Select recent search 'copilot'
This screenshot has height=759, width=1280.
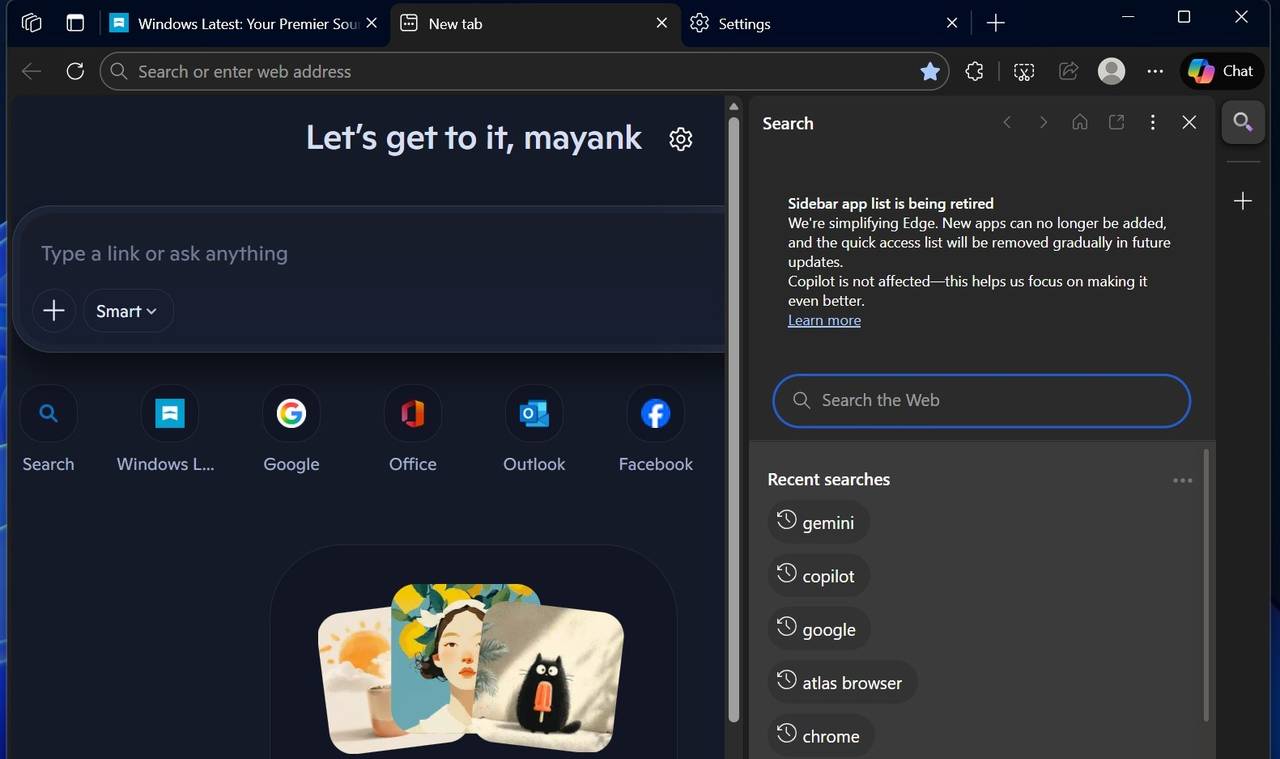(x=818, y=576)
